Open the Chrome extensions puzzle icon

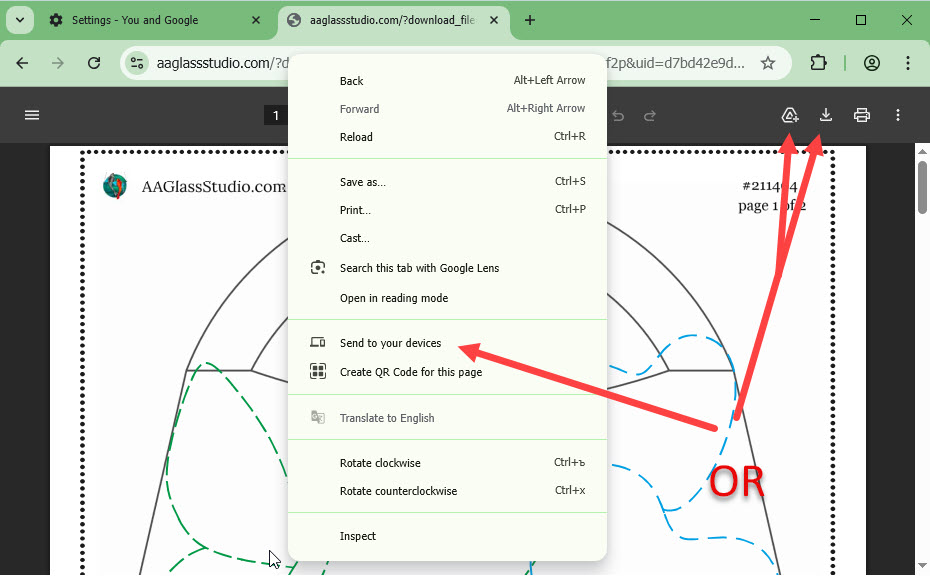point(818,63)
